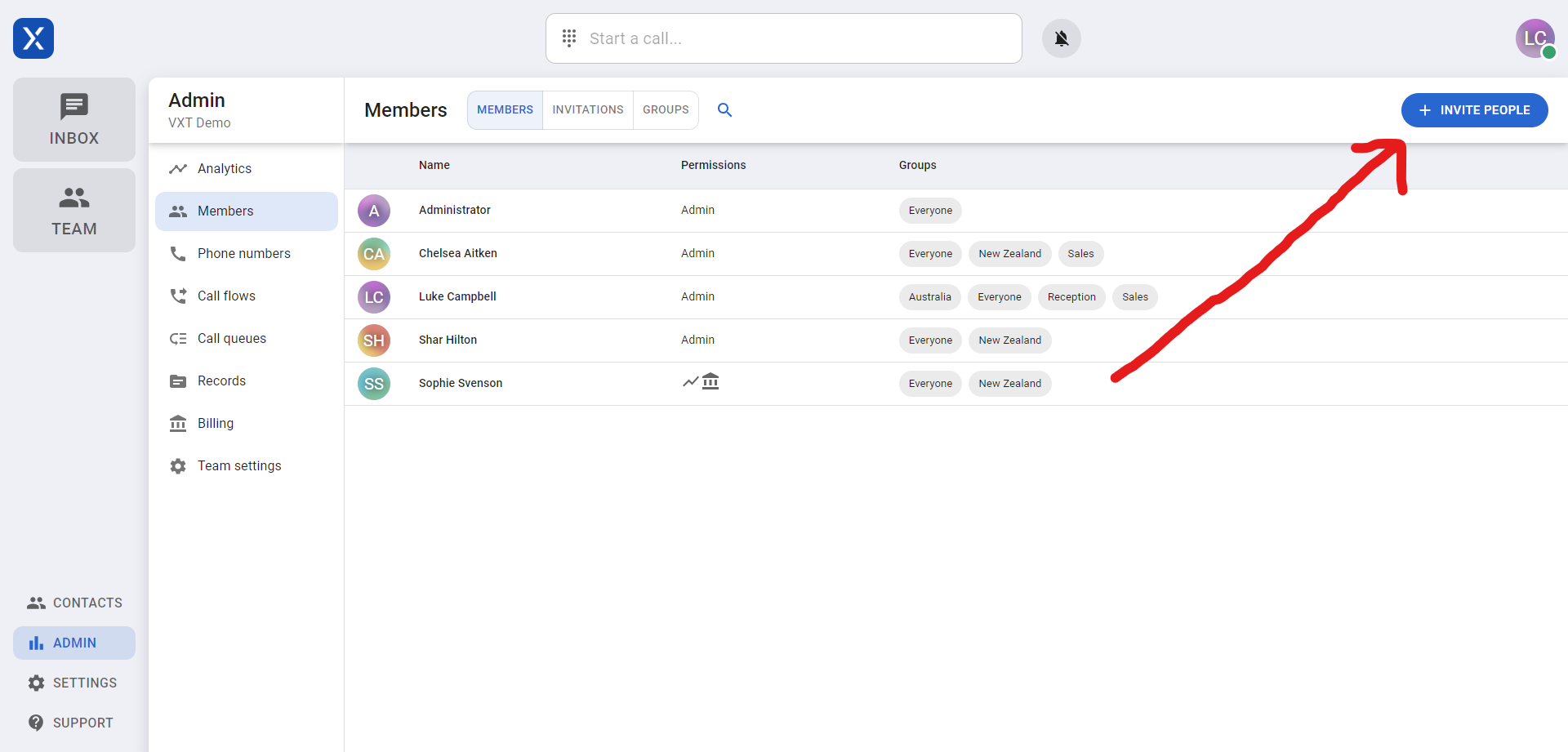Toggle the notification mute bell
This screenshot has width=1568, height=752.
tap(1061, 38)
